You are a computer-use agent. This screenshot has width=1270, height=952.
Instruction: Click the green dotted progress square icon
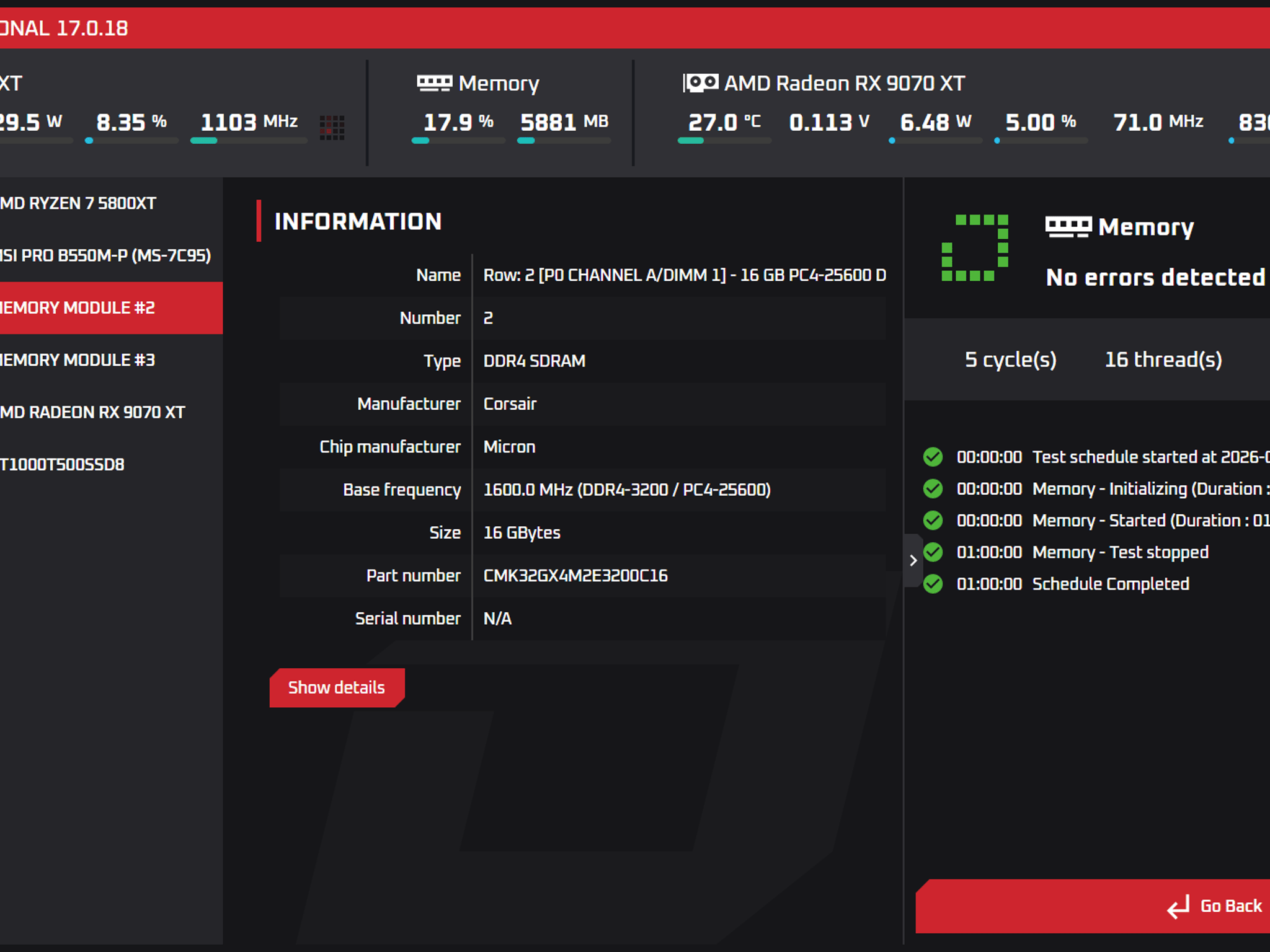[975, 248]
